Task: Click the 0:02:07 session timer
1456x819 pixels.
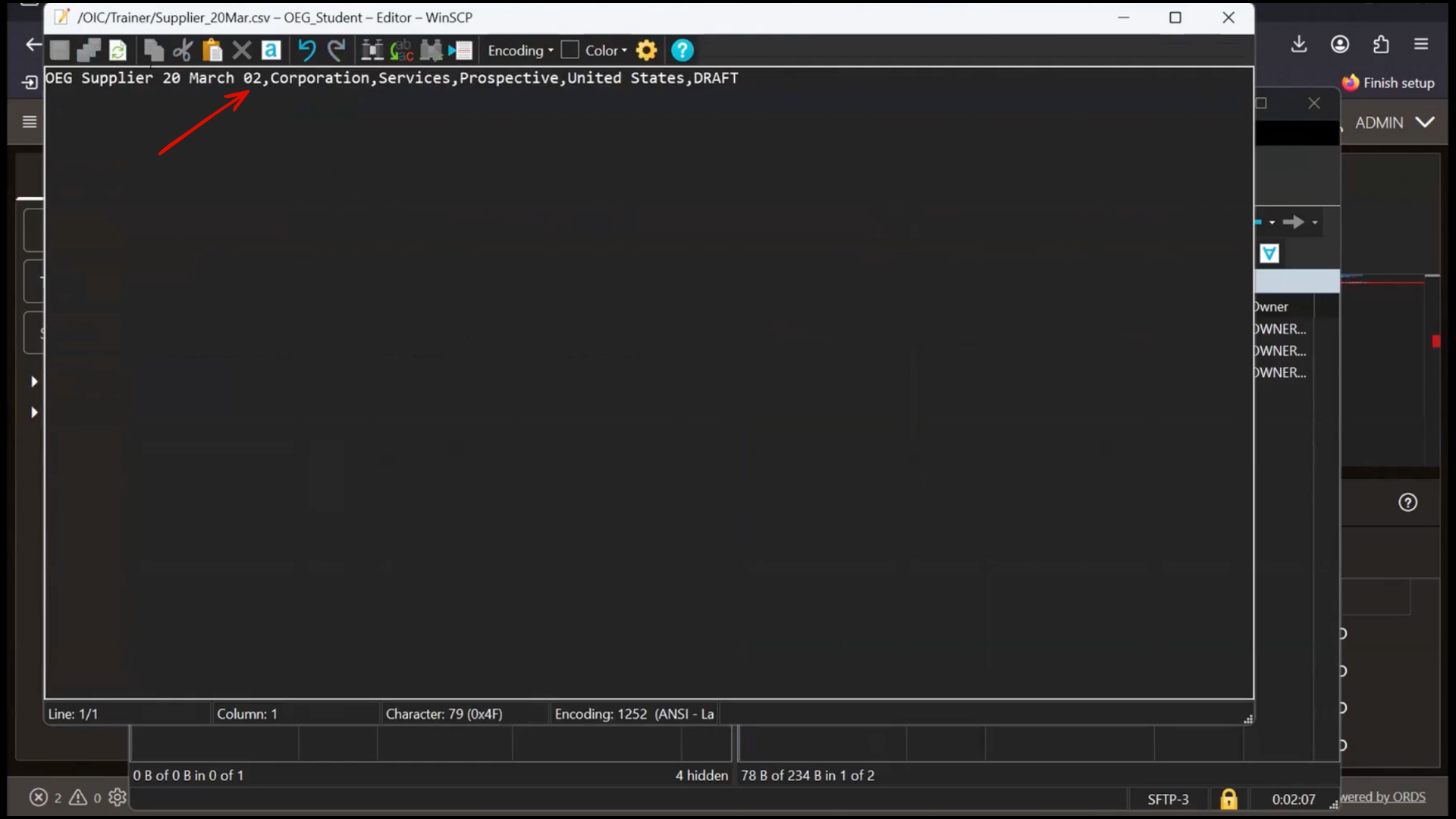Action: [x=1294, y=799]
